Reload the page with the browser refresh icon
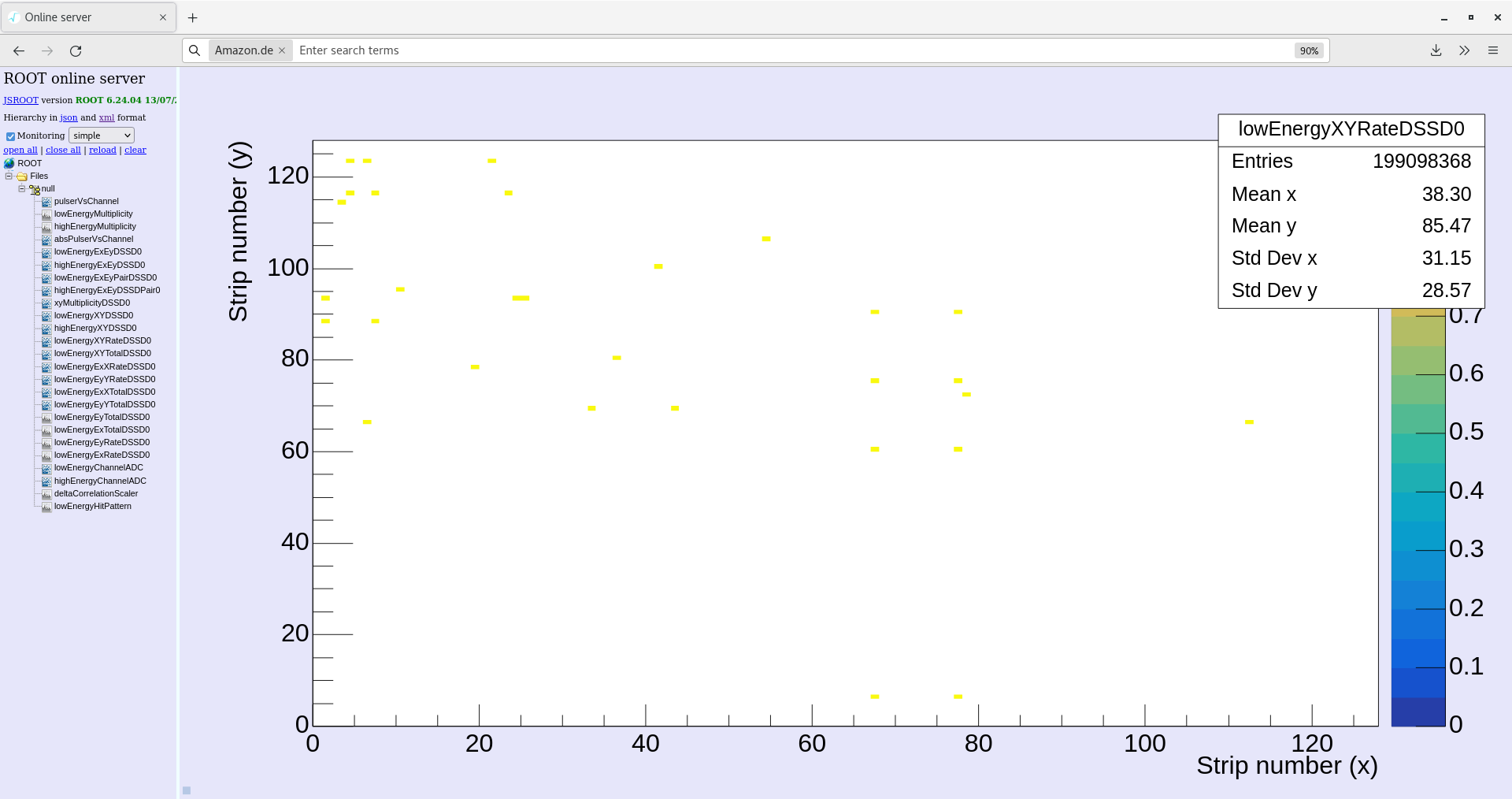Screen dimensions: 1512x799 [76, 50]
